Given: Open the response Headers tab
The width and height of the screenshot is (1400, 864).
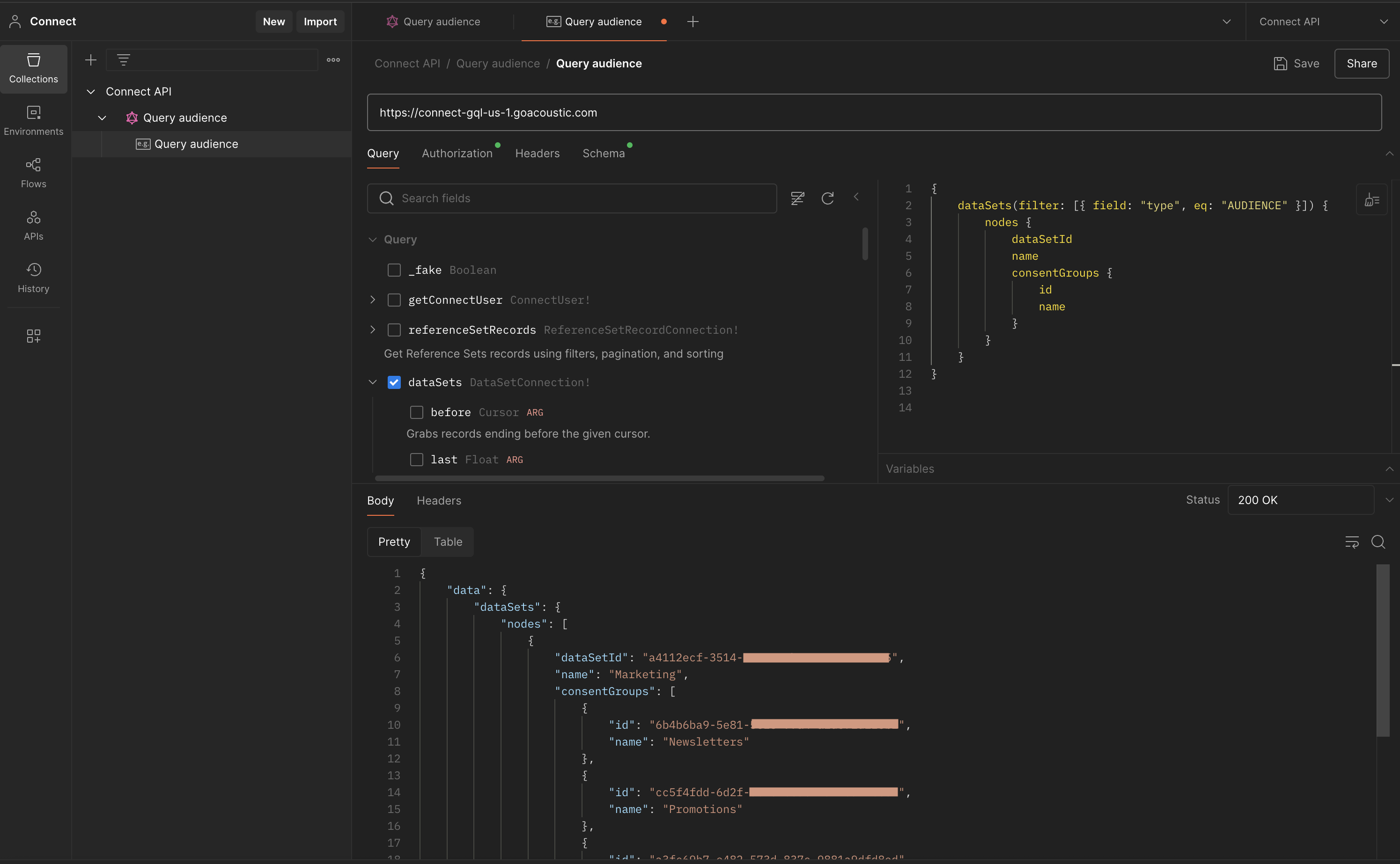Looking at the screenshot, I should [439, 501].
